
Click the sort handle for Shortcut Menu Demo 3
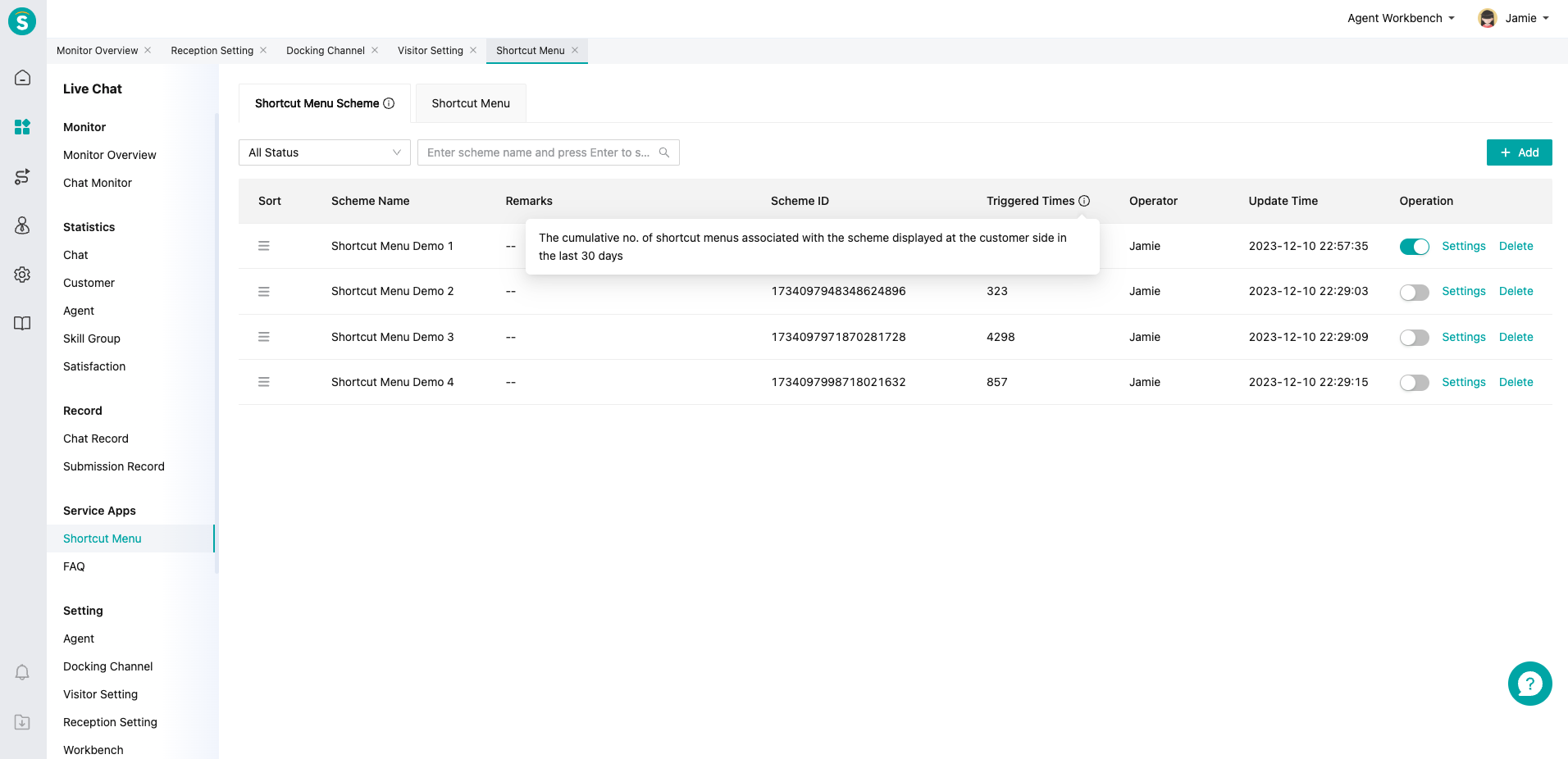click(264, 337)
